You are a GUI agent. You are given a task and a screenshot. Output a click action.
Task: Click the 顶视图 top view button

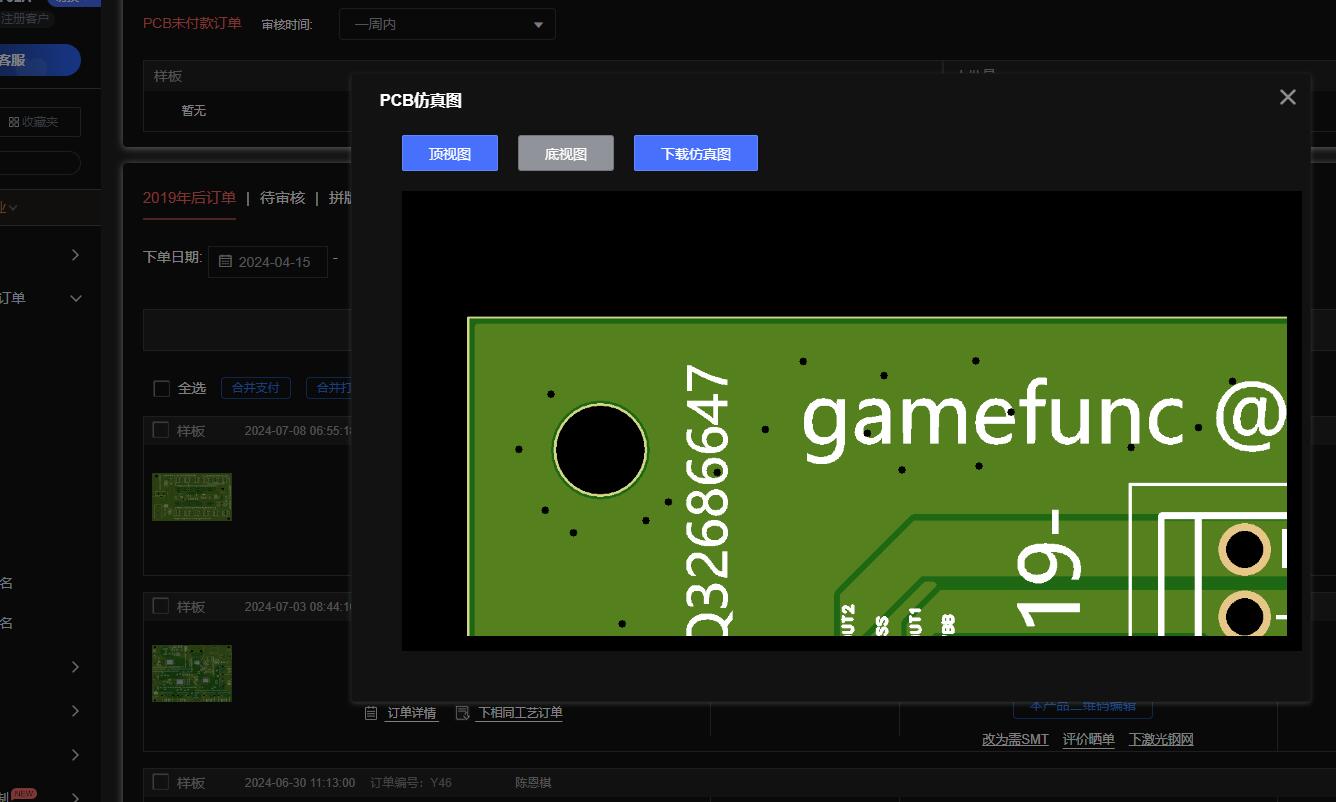tap(449, 153)
